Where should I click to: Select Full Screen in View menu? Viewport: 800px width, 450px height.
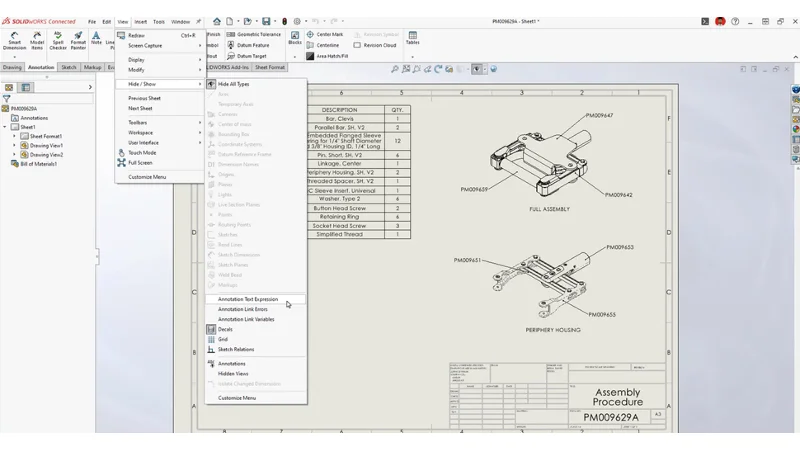pyautogui.click(x=140, y=162)
